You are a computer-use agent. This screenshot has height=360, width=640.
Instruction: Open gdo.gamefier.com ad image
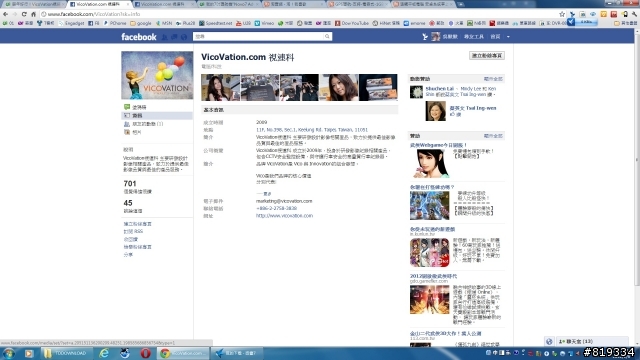pyautogui.click(x=430, y=300)
